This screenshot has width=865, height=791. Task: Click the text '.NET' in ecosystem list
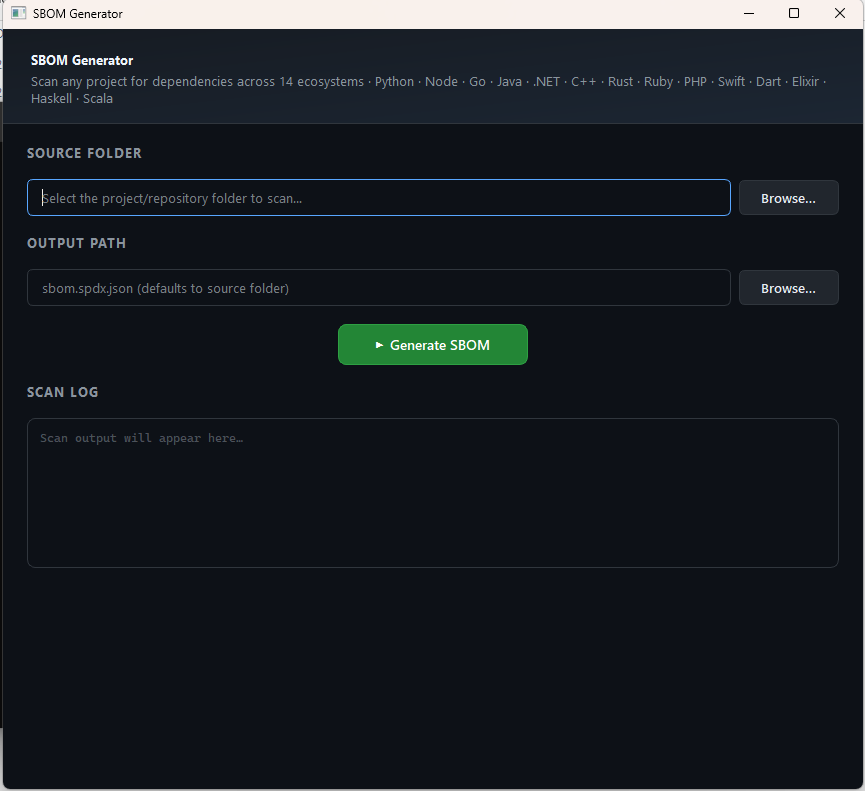coord(546,82)
